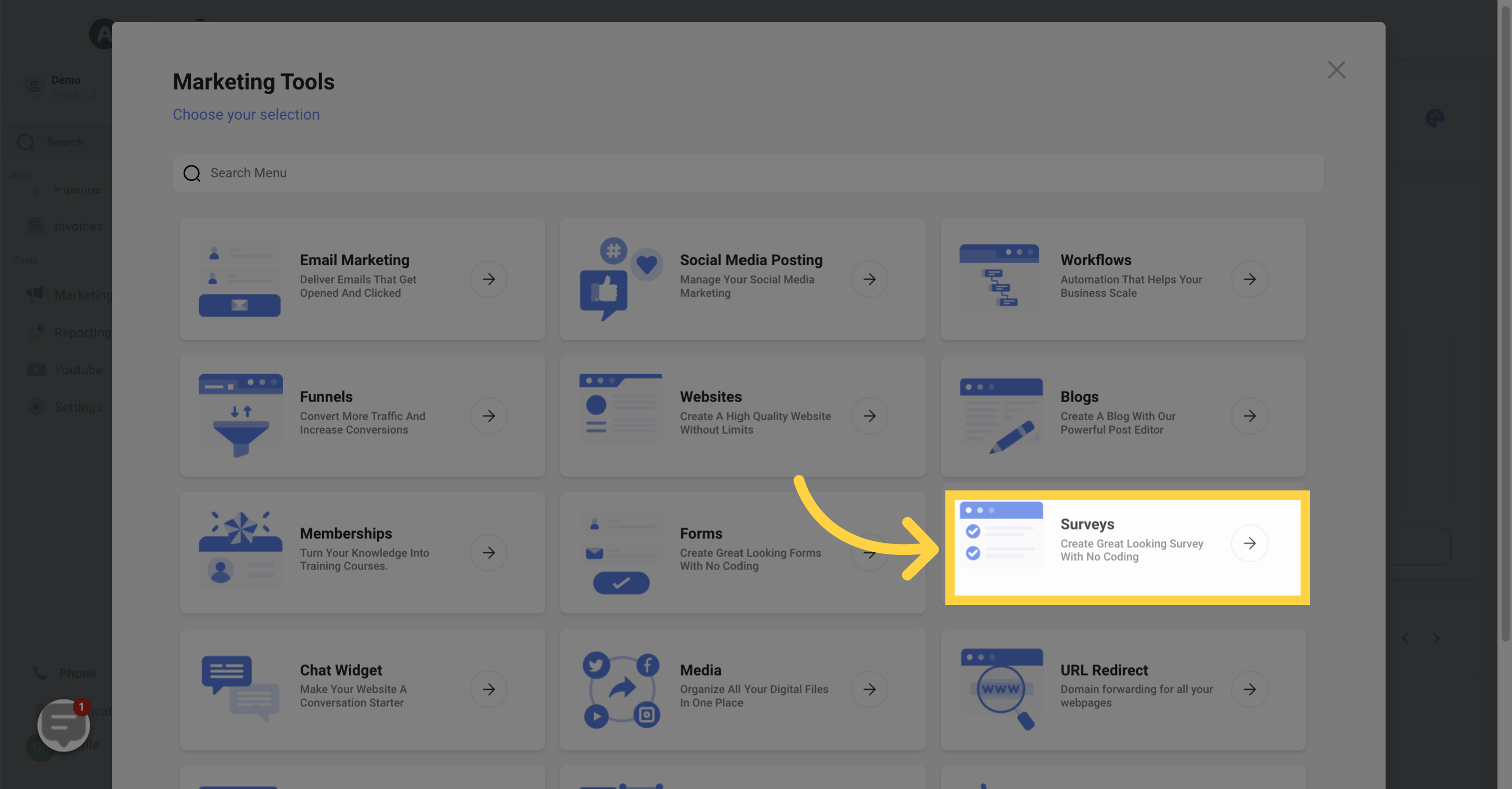The width and height of the screenshot is (1512, 789).
Task: Click the previous page chevron in background
Action: (x=1405, y=638)
